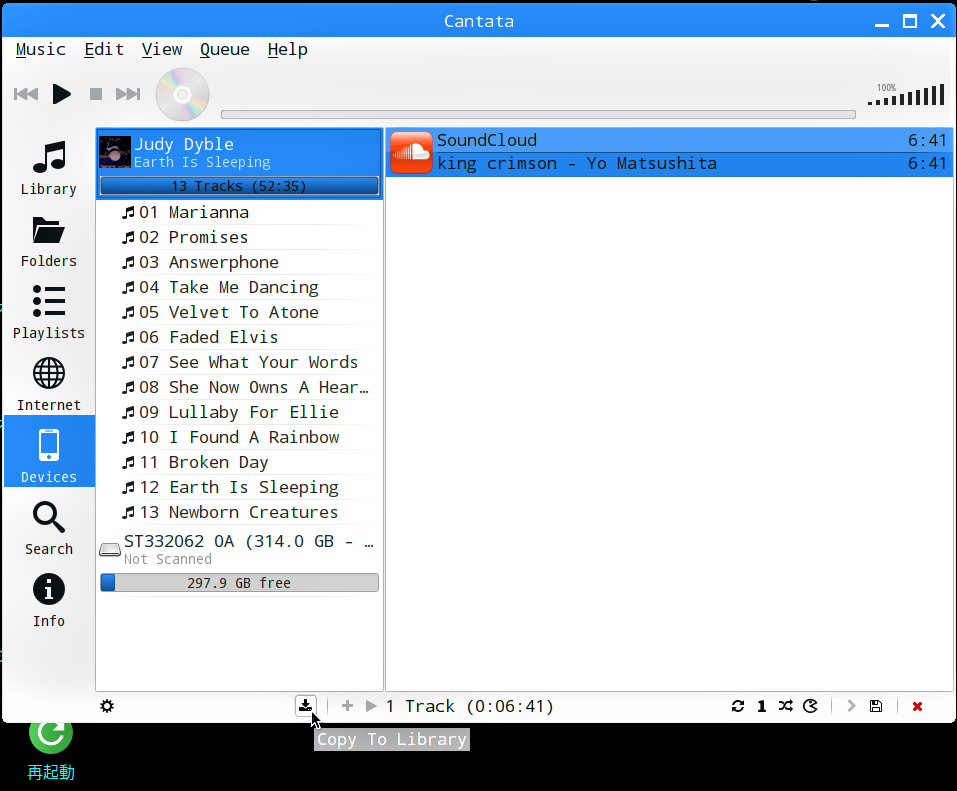957x791 pixels.
Task: Adjust the volume bars at 100%
Action: 906,95
